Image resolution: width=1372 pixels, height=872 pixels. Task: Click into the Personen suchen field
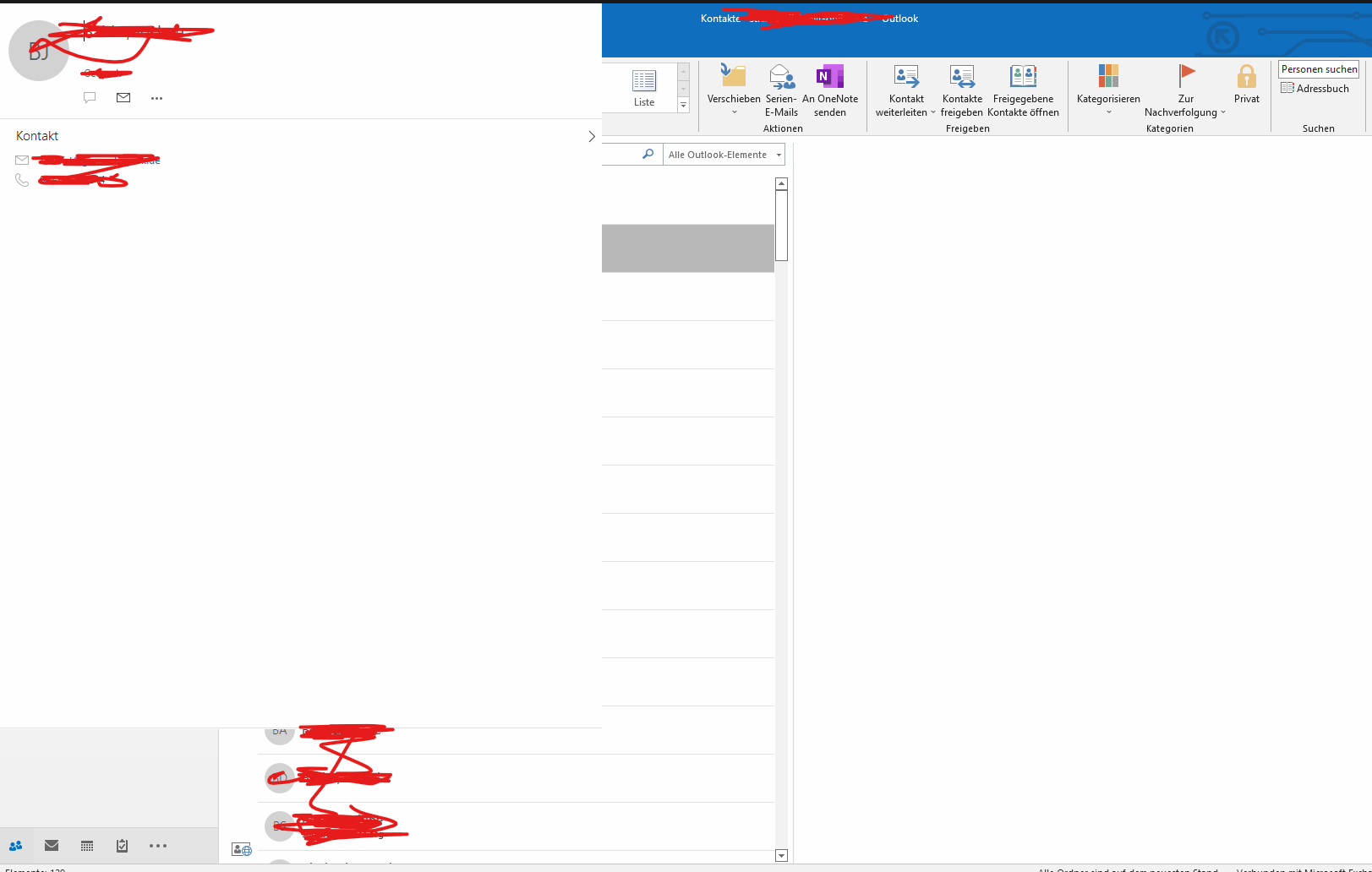1319,69
